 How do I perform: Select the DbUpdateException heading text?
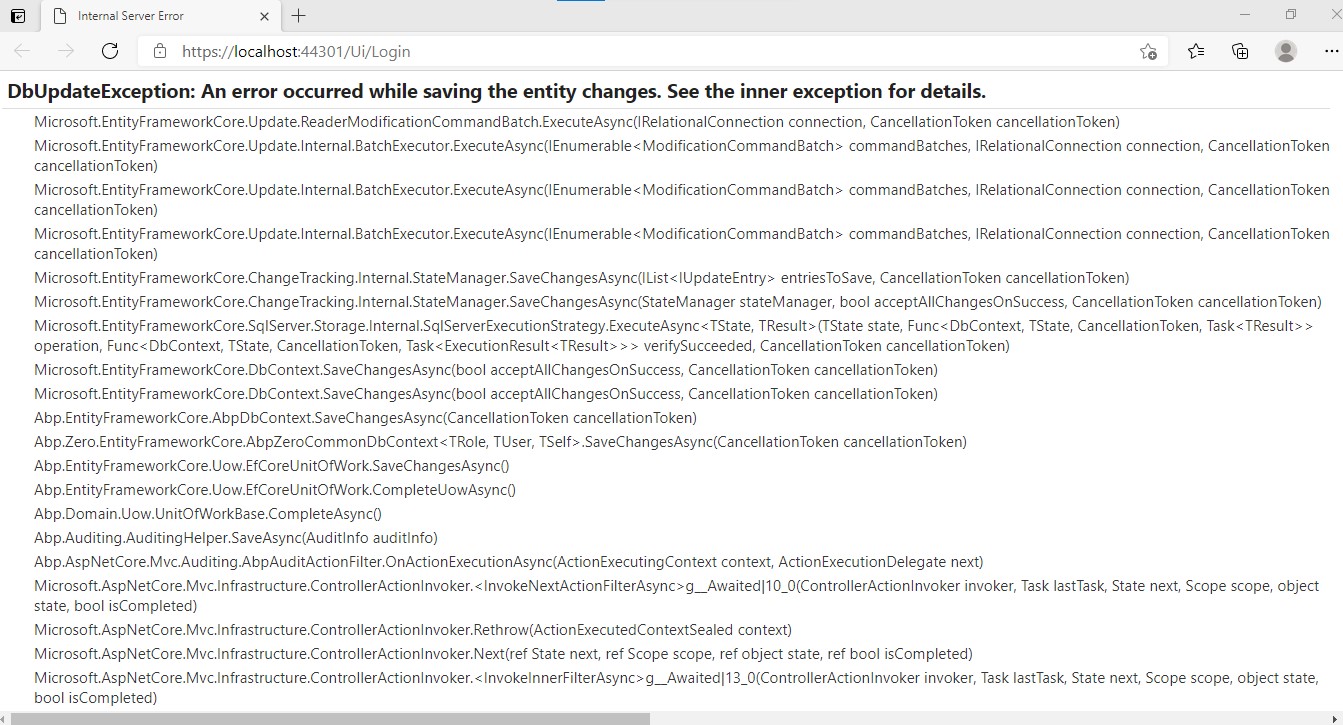click(x=495, y=91)
